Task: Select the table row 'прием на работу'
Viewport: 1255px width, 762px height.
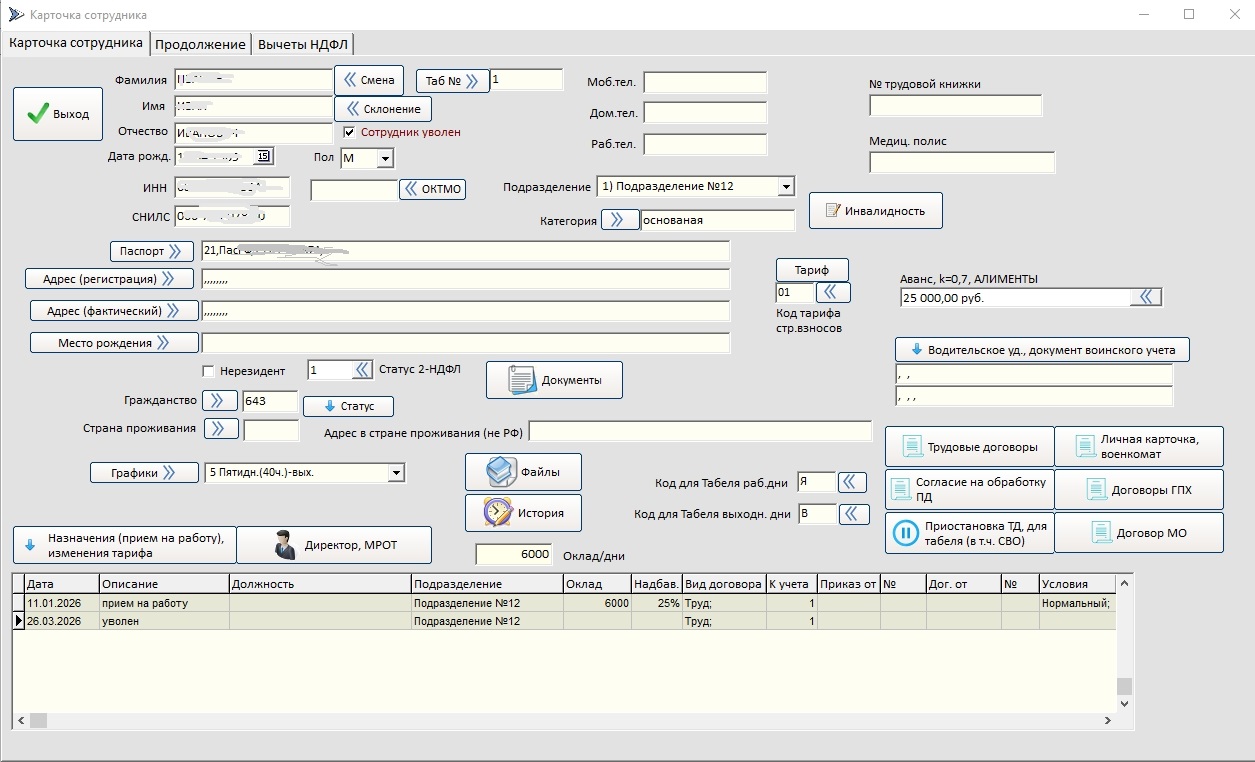Action: 564,604
